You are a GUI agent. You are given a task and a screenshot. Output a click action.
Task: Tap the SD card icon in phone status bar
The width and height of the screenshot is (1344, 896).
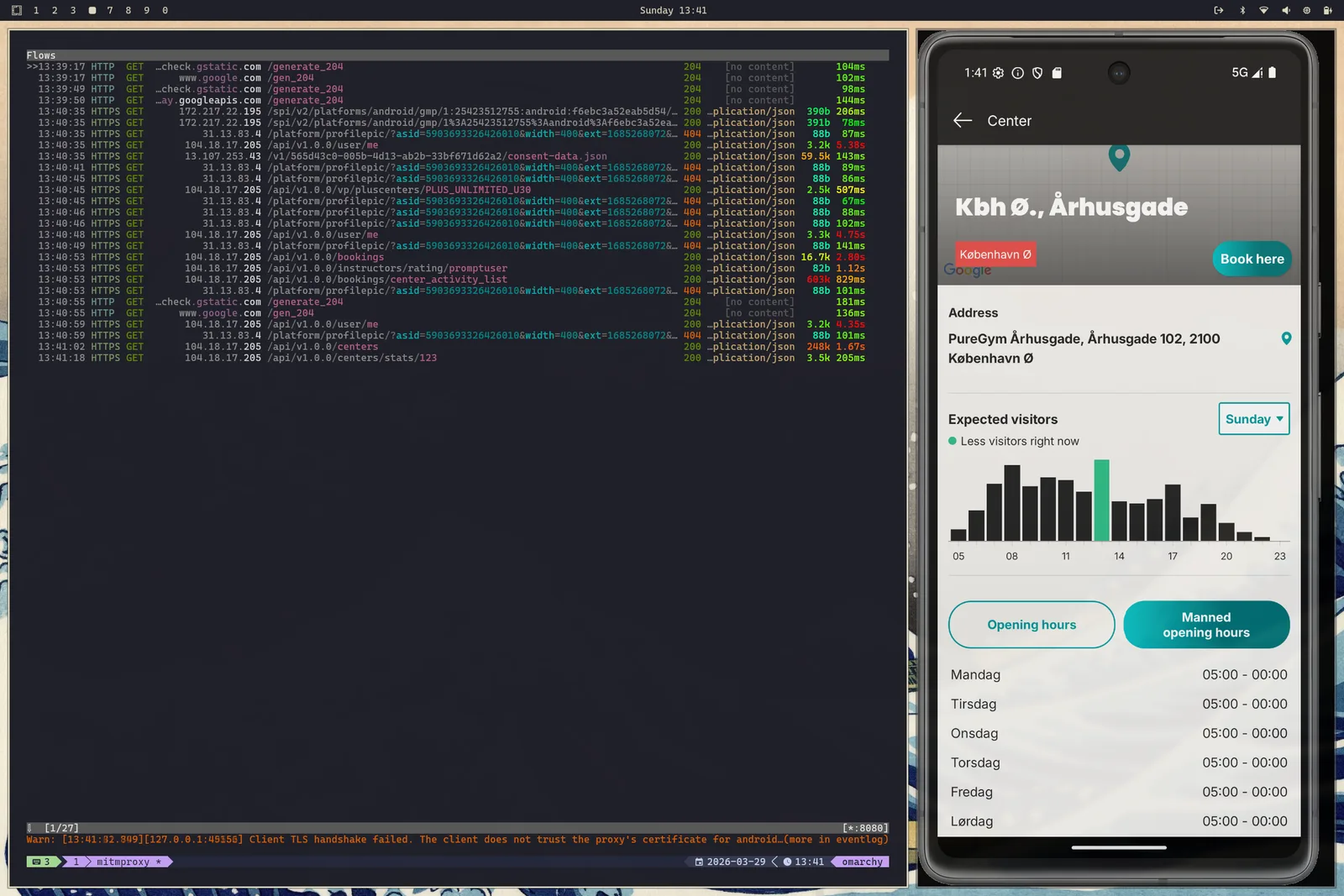tap(1057, 73)
